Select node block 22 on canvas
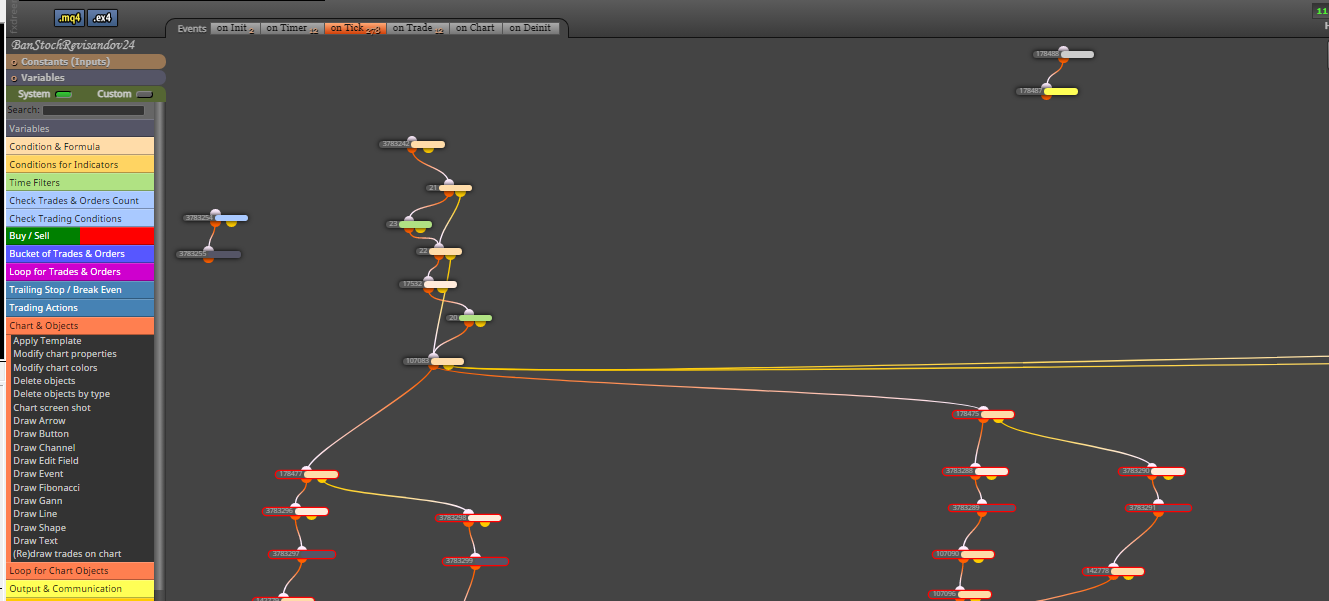 coord(439,251)
